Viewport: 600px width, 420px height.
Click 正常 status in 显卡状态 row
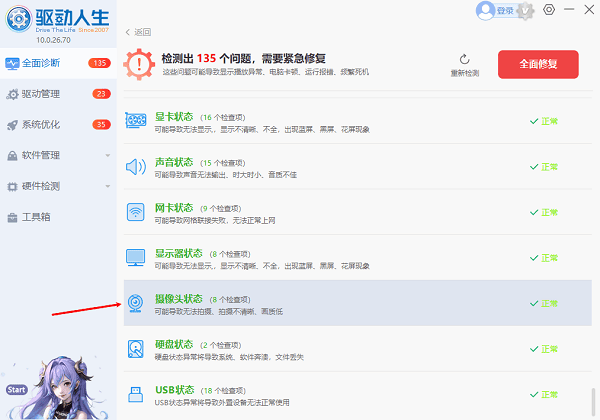click(544, 121)
